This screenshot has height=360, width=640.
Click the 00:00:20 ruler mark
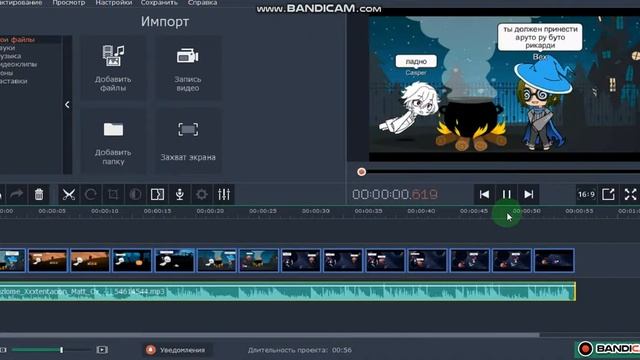click(210, 211)
